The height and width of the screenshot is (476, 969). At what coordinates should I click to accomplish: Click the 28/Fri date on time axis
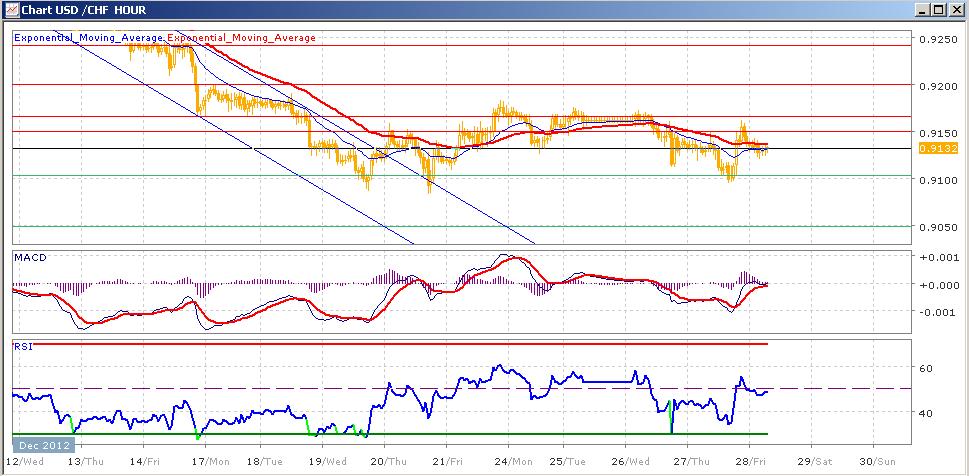pos(751,462)
